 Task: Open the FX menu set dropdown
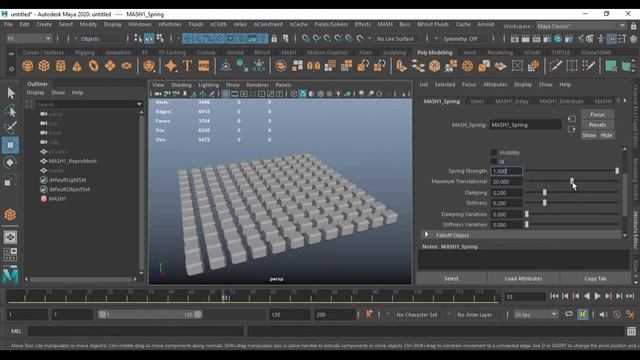point(29,39)
